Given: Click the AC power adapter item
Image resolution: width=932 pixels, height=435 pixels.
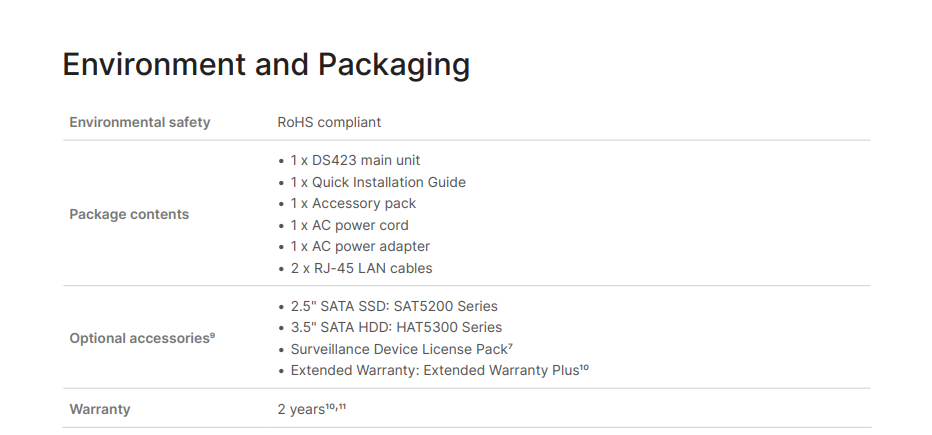Looking at the screenshot, I should [360, 246].
